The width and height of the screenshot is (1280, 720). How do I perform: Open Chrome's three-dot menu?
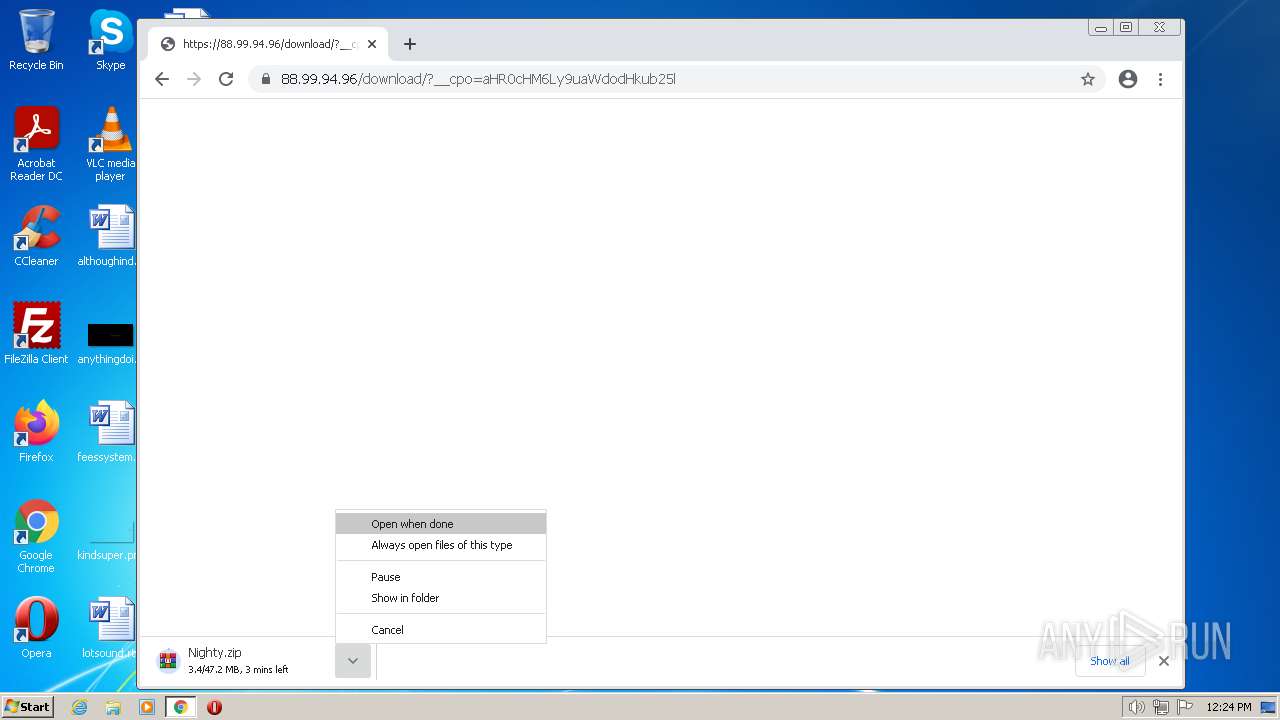click(1160, 79)
